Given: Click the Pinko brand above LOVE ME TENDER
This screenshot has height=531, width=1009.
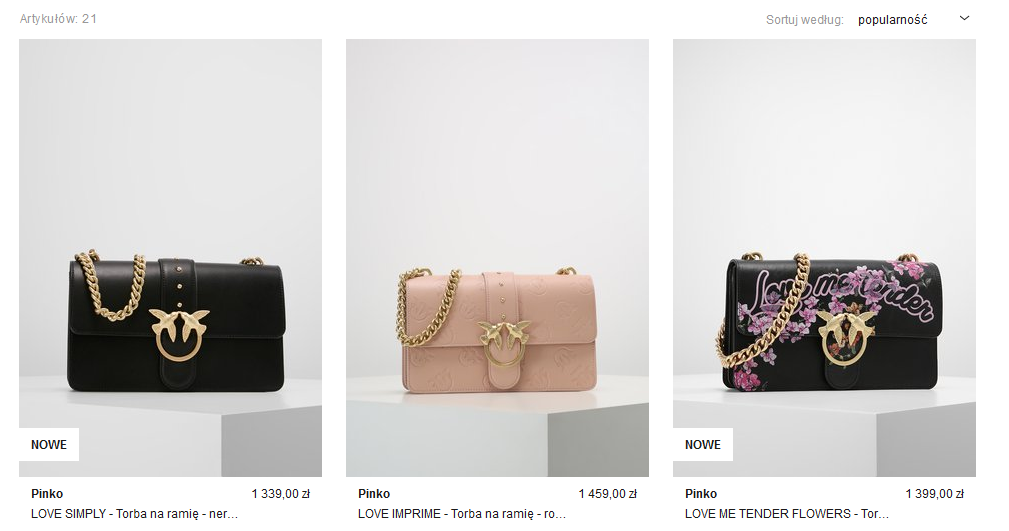Looking at the screenshot, I should click(701, 494).
